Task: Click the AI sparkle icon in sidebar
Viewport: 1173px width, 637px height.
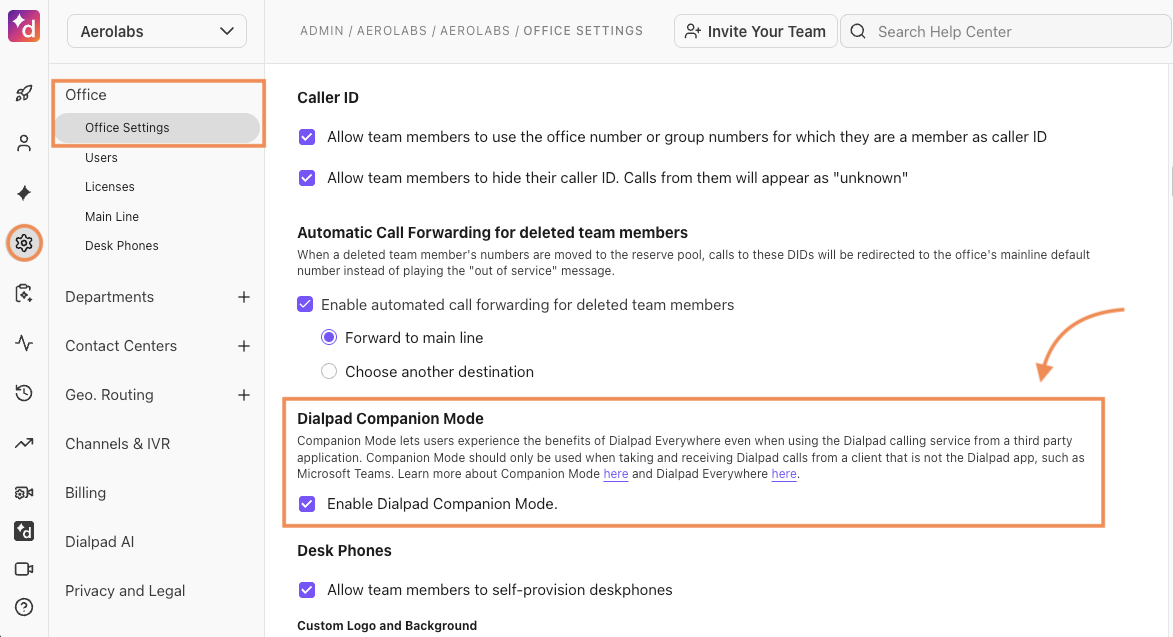Action: pos(24,193)
